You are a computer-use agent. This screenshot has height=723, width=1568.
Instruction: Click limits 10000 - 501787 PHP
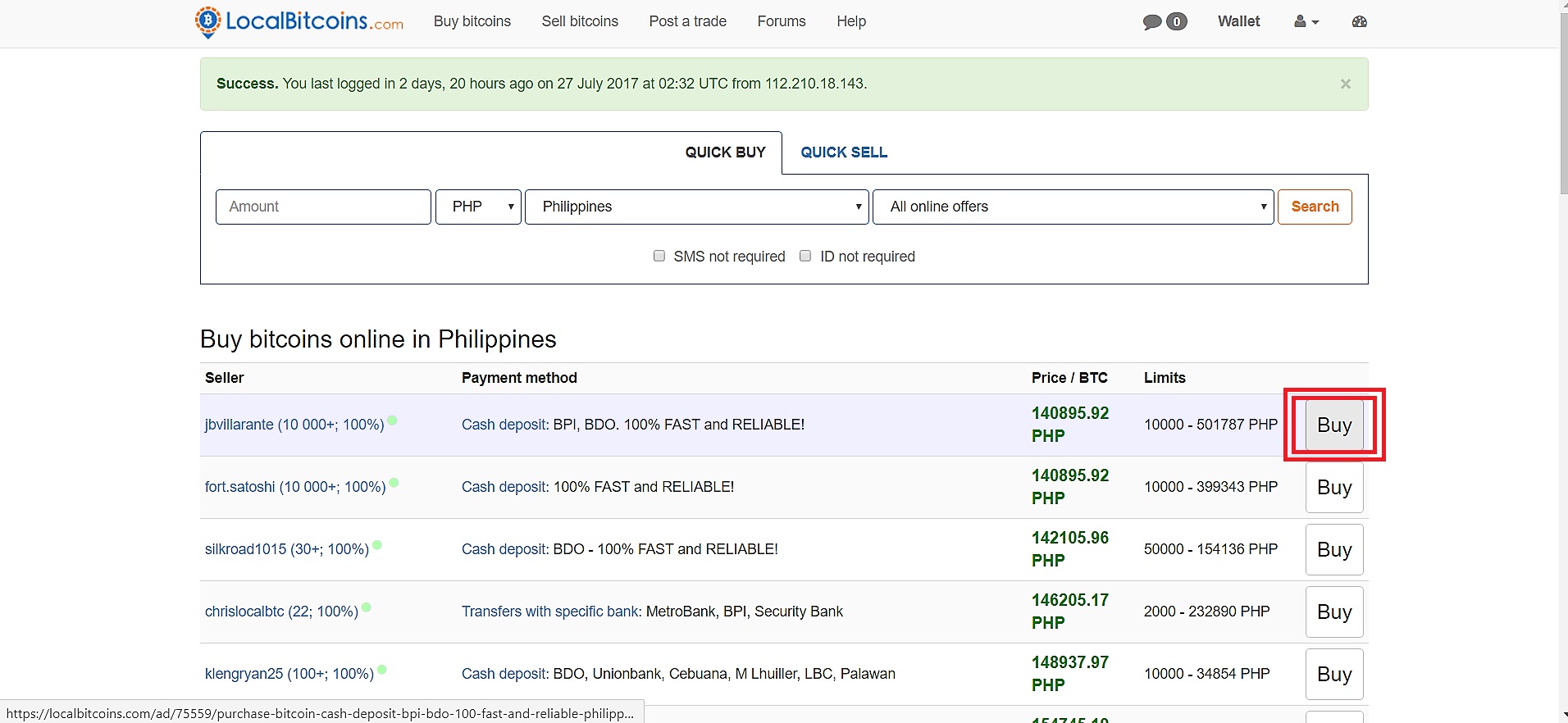pos(1210,425)
